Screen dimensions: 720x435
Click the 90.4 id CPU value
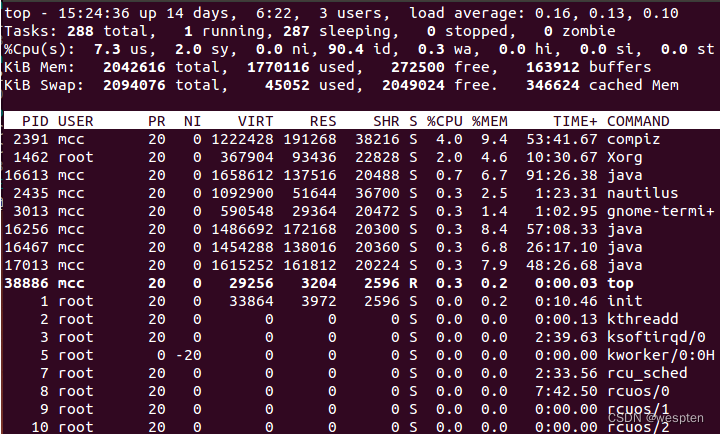point(359,49)
